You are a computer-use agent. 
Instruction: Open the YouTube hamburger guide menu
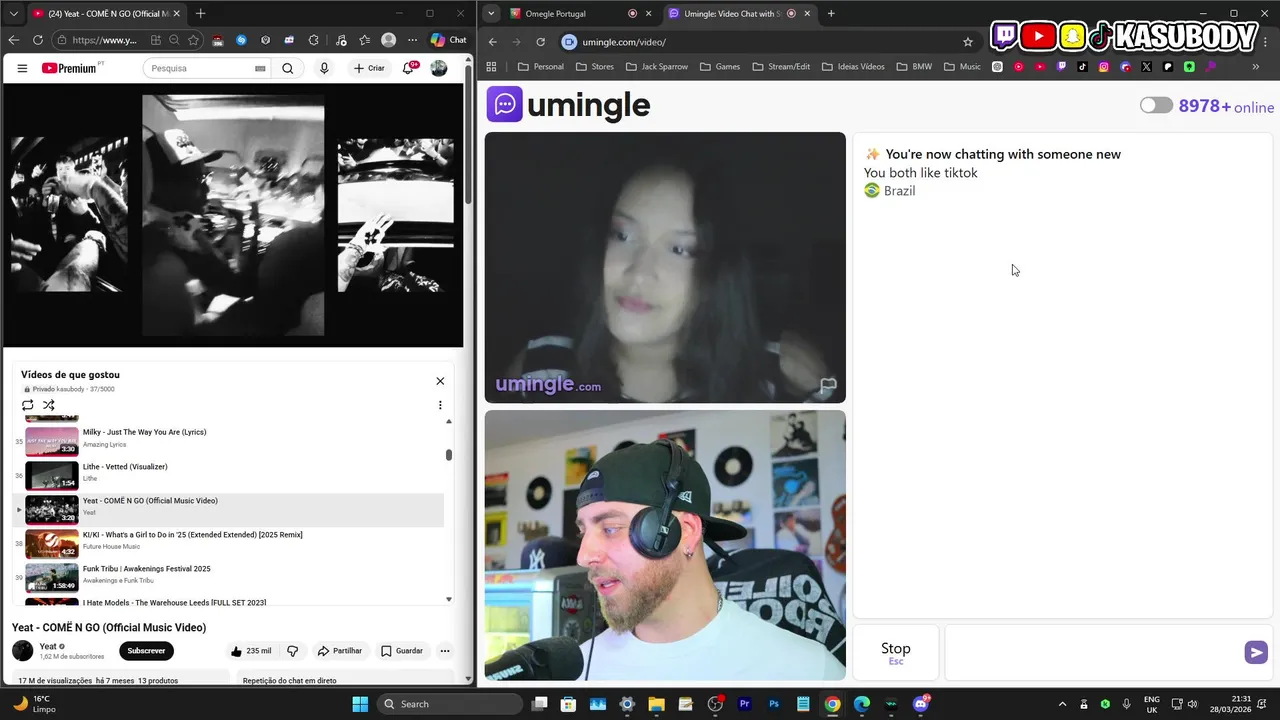tap(22, 68)
